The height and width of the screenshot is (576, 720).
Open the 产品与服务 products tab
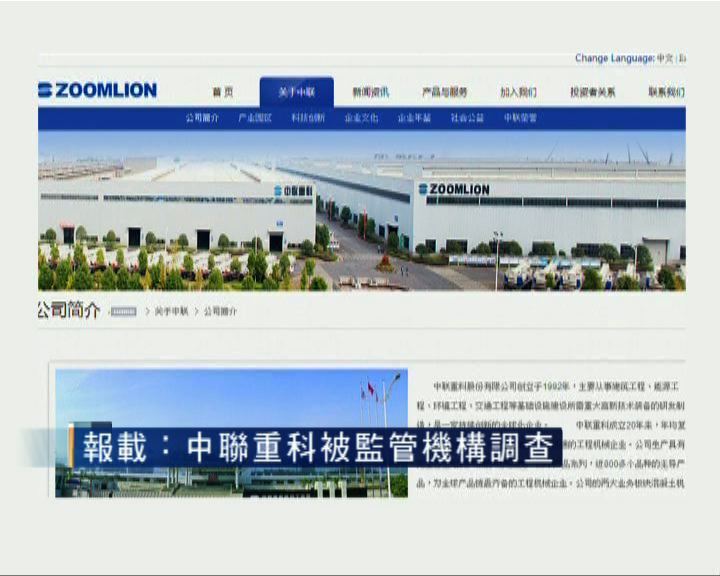pos(444,92)
